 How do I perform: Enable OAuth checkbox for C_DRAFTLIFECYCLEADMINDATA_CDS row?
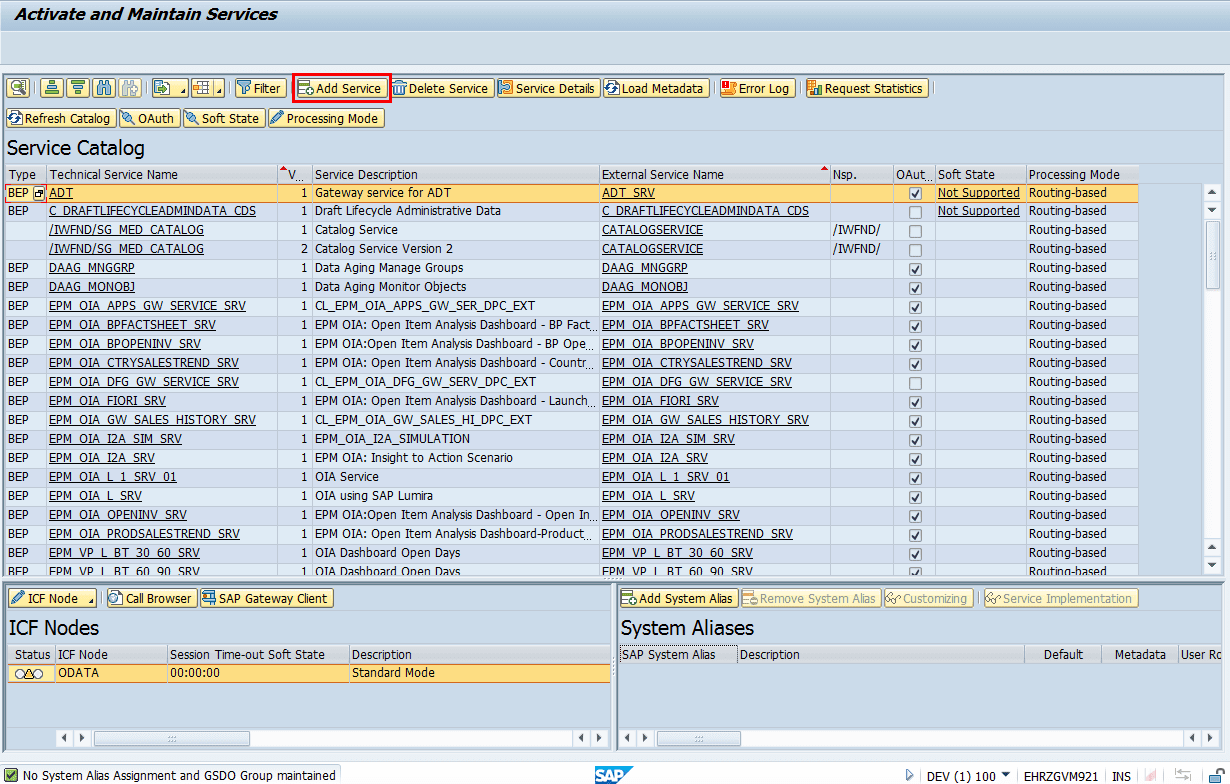[x=915, y=212]
